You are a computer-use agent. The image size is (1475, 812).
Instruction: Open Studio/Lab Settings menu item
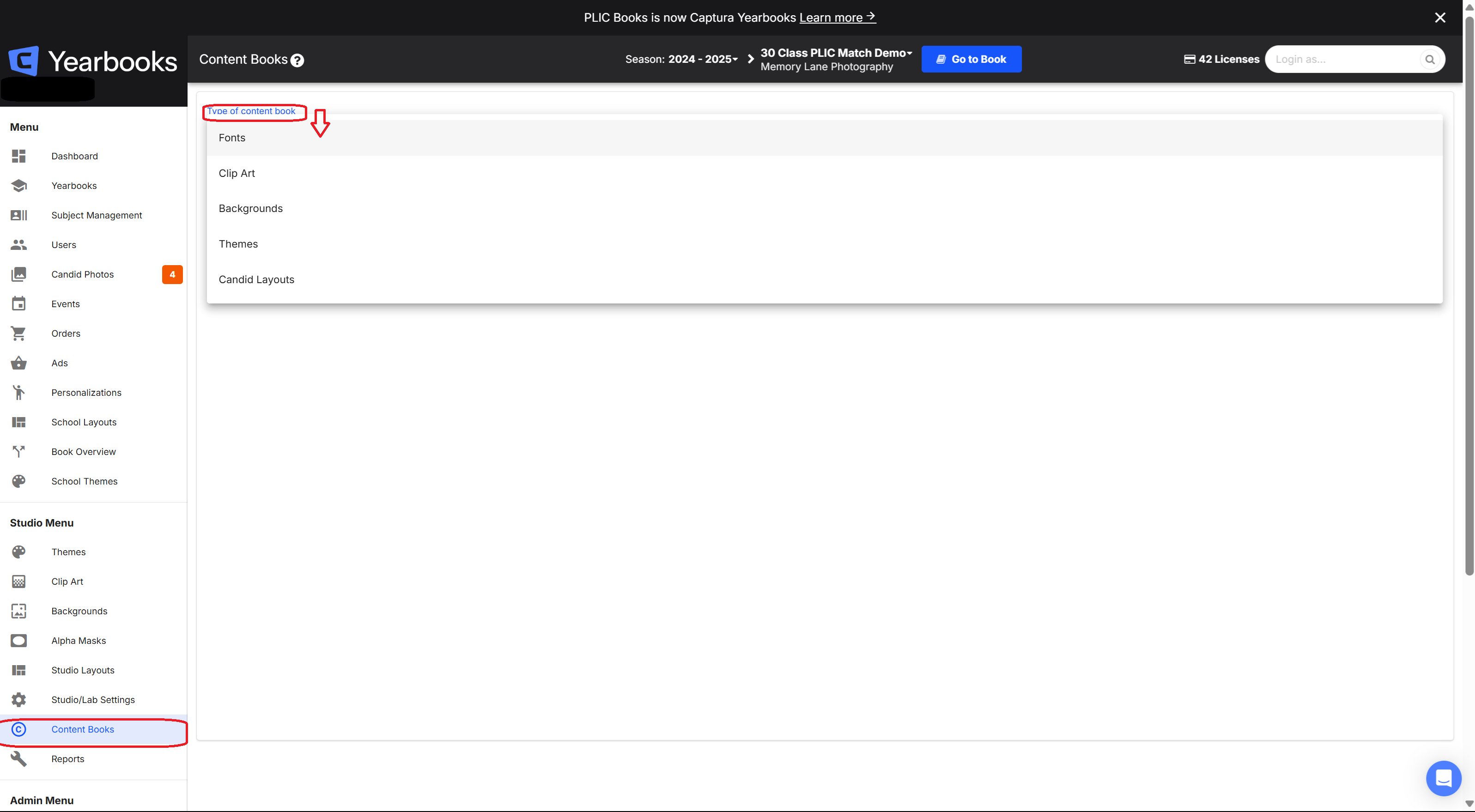coord(93,700)
